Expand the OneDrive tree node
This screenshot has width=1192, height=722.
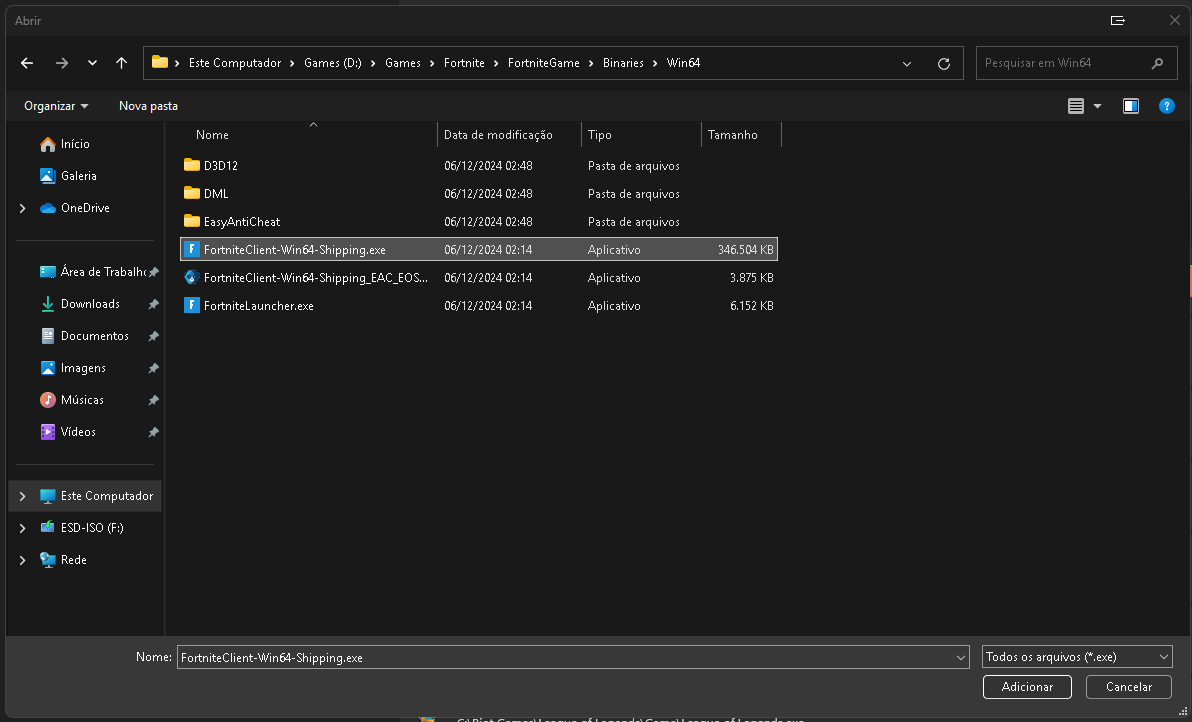click(22, 208)
